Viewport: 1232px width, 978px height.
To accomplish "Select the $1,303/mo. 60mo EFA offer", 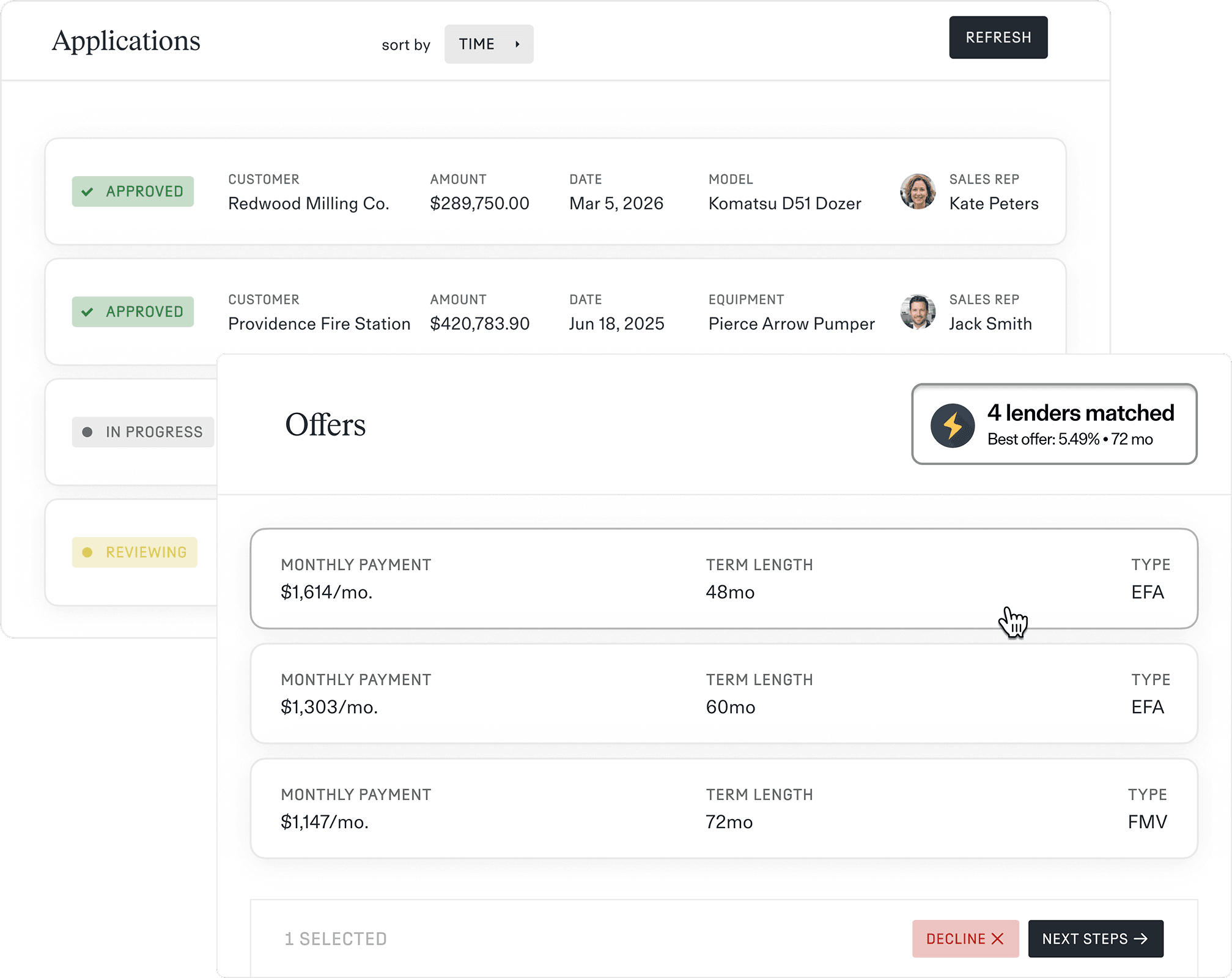I will coord(723,694).
